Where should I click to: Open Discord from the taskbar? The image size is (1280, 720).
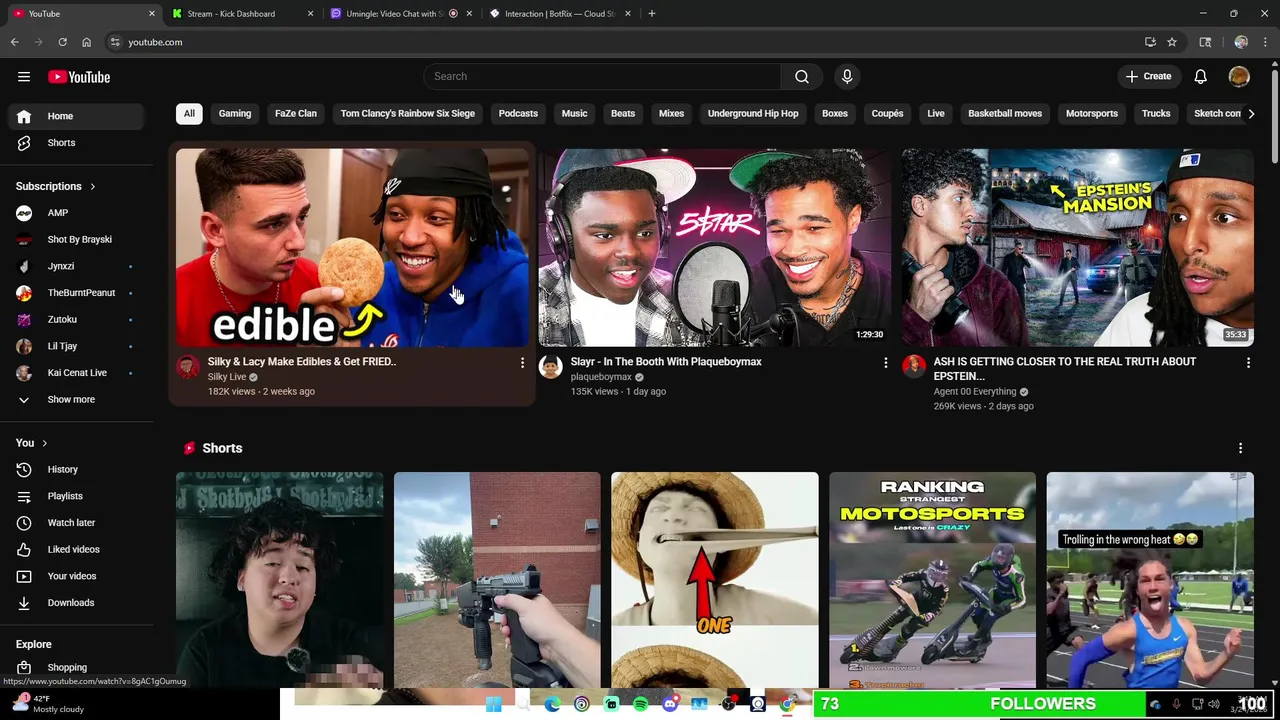[x=670, y=704]
